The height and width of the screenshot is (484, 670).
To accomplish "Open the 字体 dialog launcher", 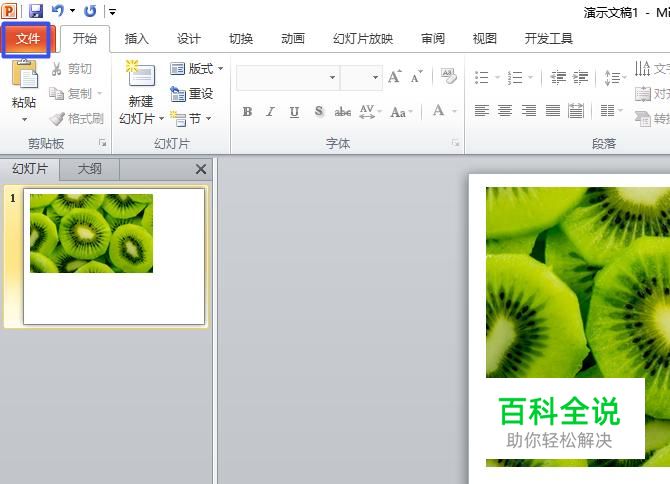I will coord(455,143).
